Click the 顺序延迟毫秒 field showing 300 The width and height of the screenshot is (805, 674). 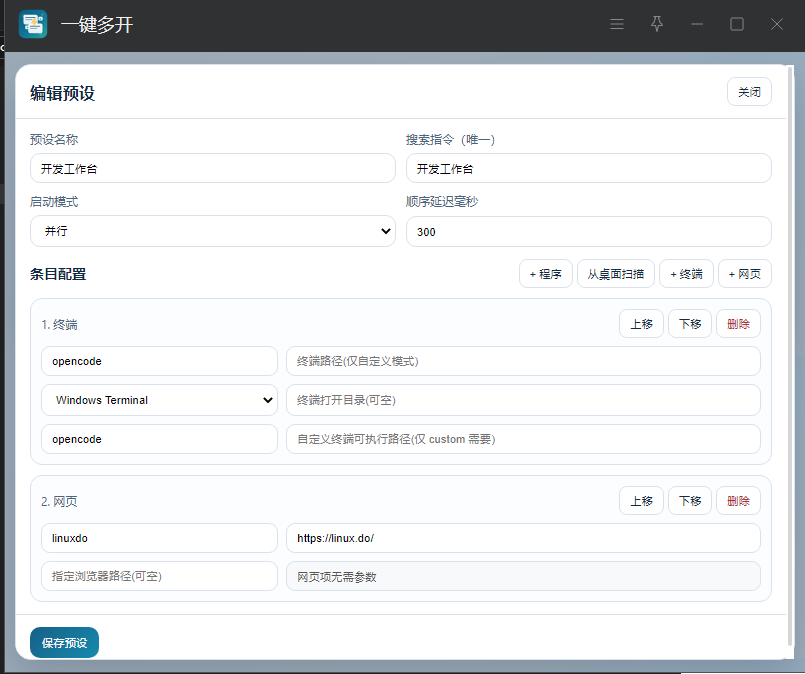tap(588, 231)
